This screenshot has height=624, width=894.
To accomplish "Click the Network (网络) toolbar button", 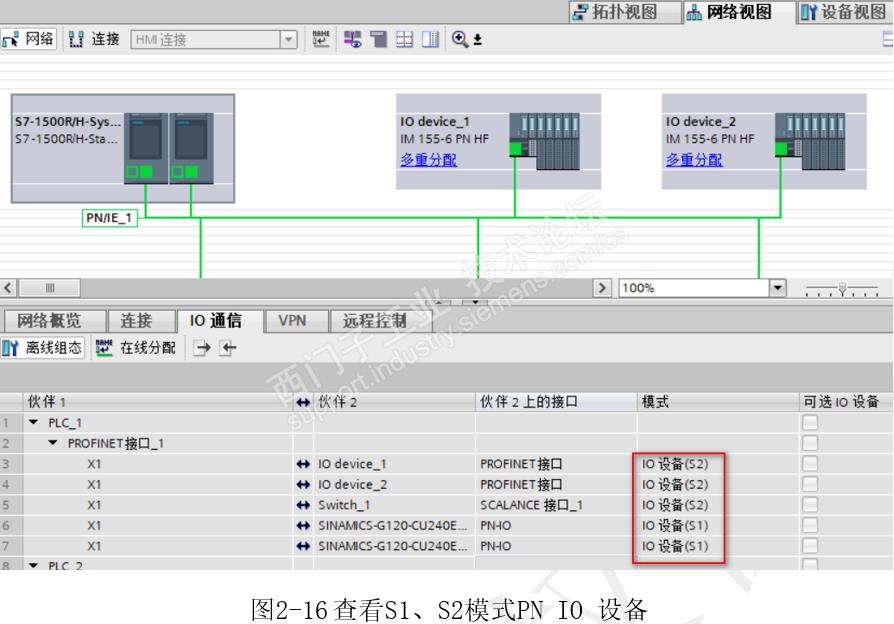I will 29,39.
